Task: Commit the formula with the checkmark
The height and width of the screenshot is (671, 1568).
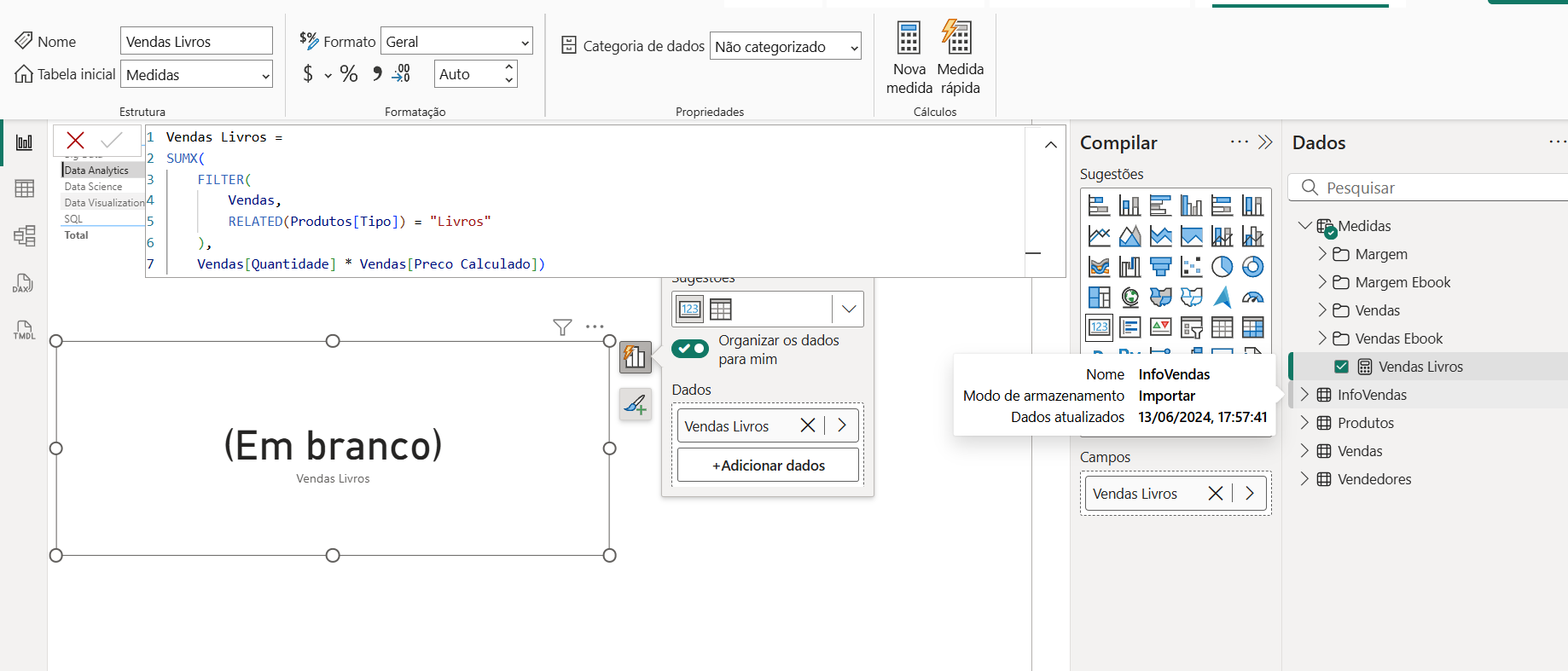Action: tap(112, 140)
